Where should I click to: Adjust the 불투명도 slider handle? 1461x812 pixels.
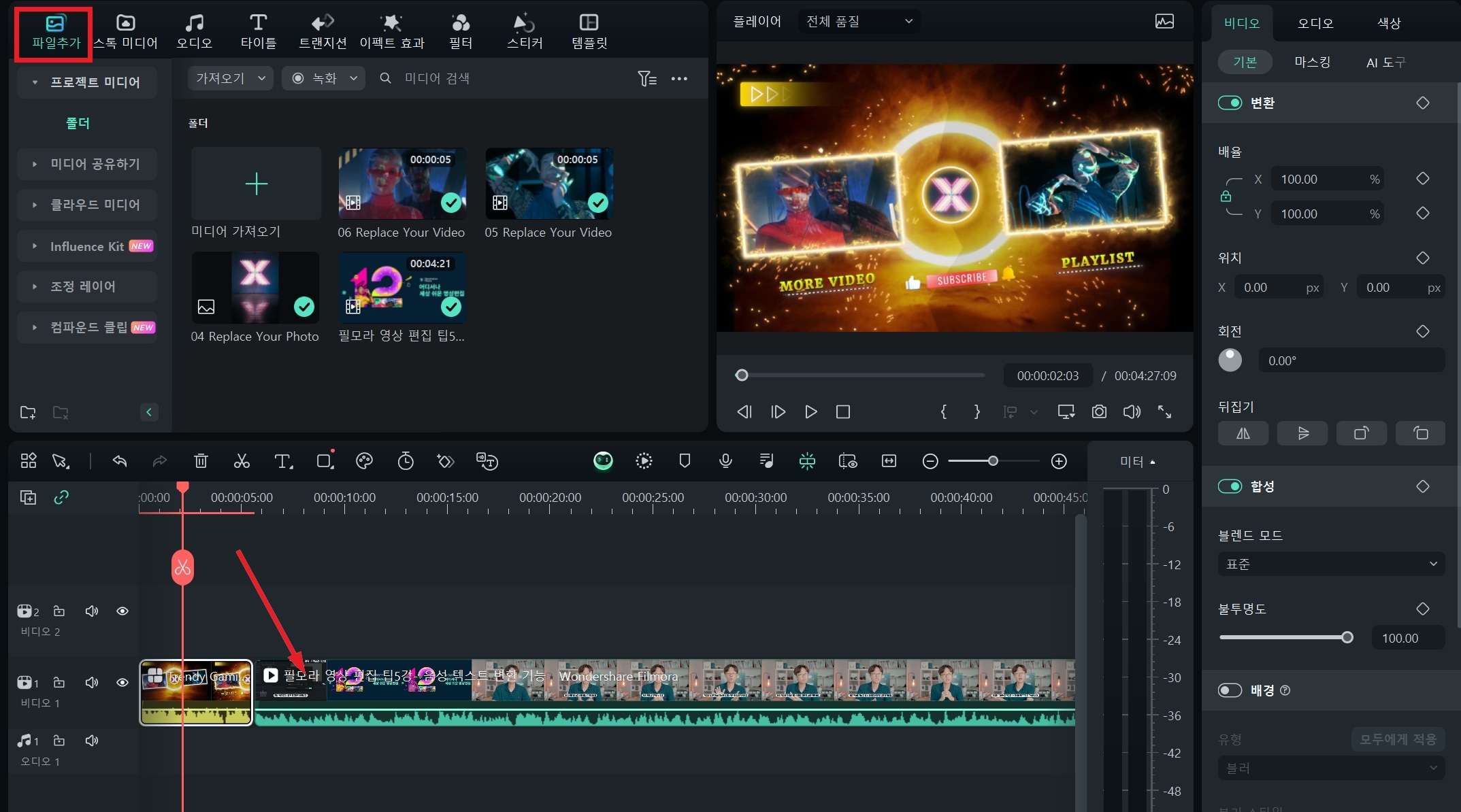[1347, 637]
